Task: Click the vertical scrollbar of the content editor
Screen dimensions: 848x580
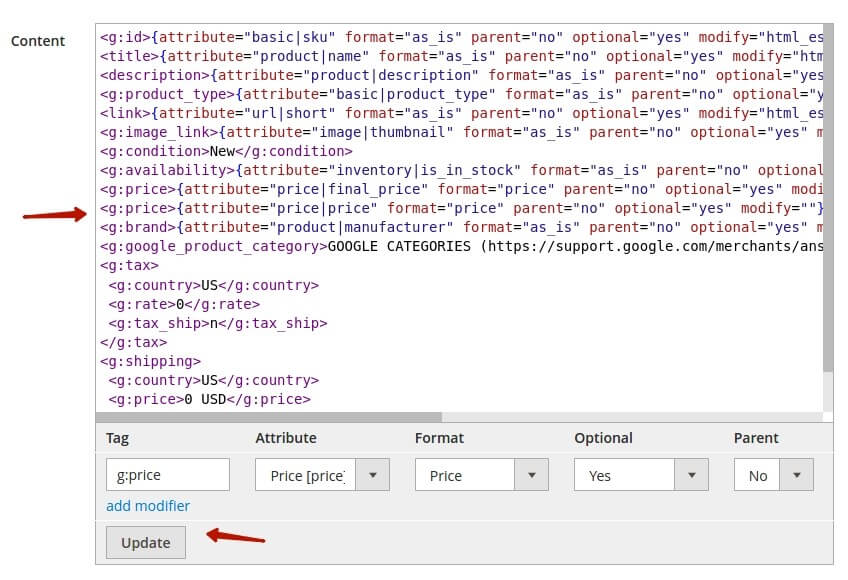Action: (827, 200)
